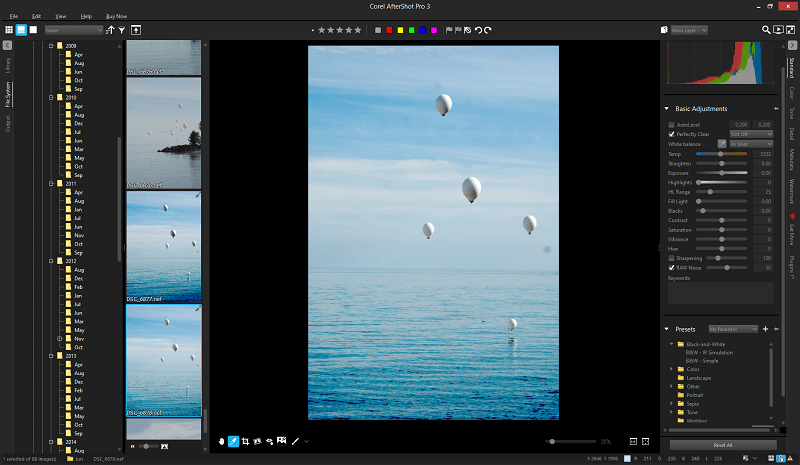Image resolution: width=800 pixels, height=465 pixels.
Task: Select the Pan hand tool
Action: [221, 441]
